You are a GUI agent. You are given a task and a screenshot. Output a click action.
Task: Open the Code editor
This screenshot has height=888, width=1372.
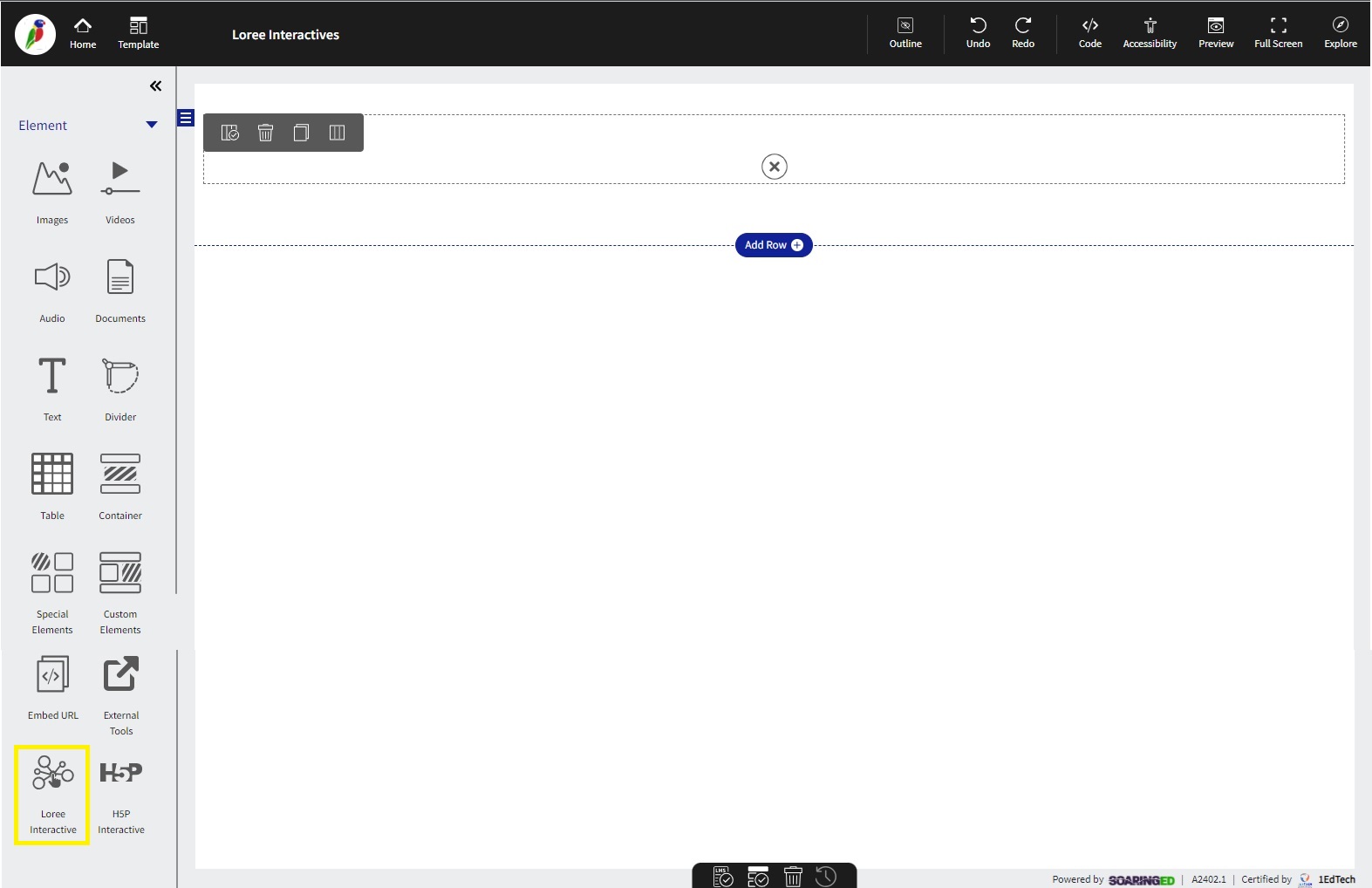[1090, 33]
